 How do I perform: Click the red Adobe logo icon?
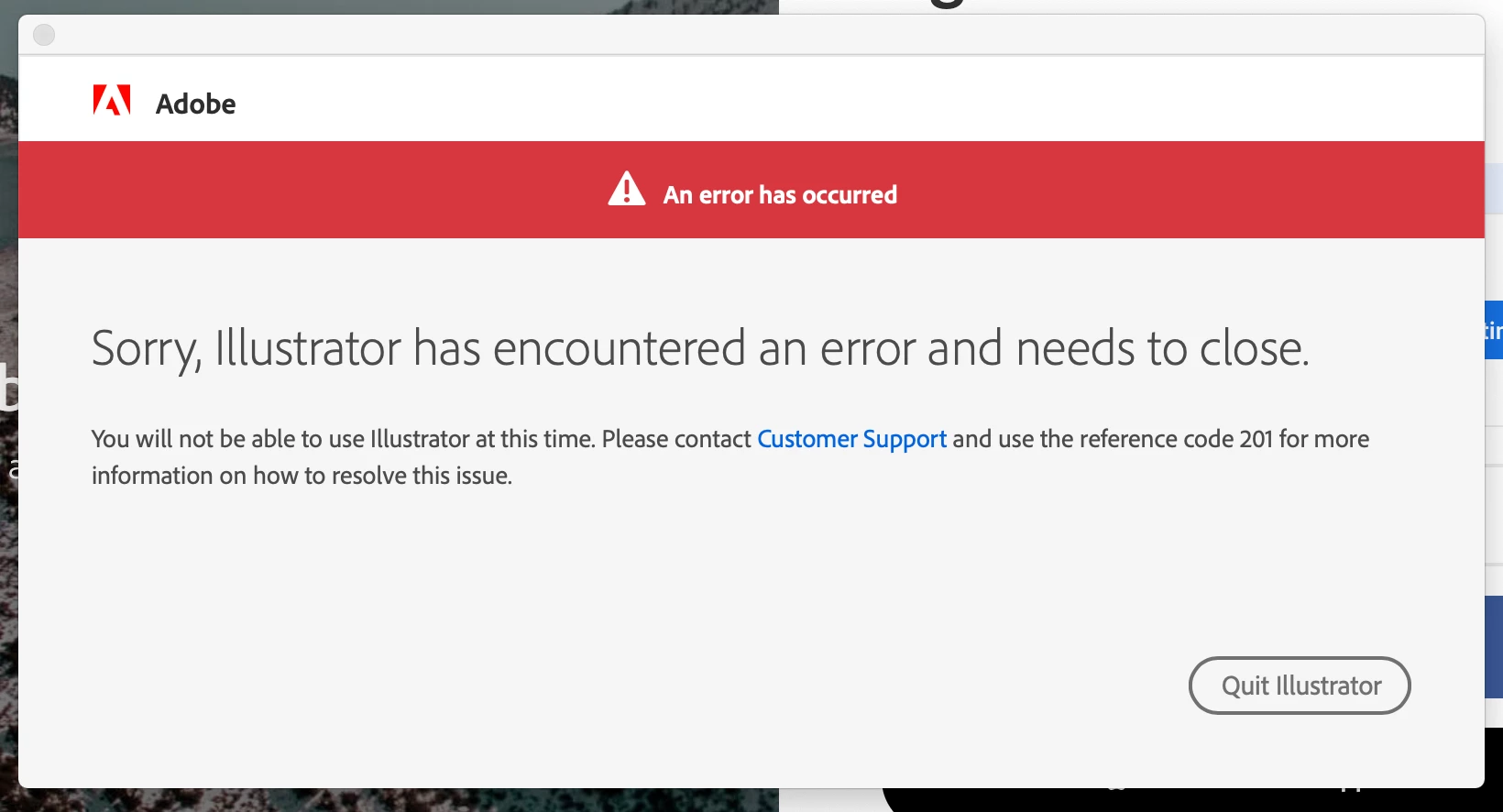112,100
